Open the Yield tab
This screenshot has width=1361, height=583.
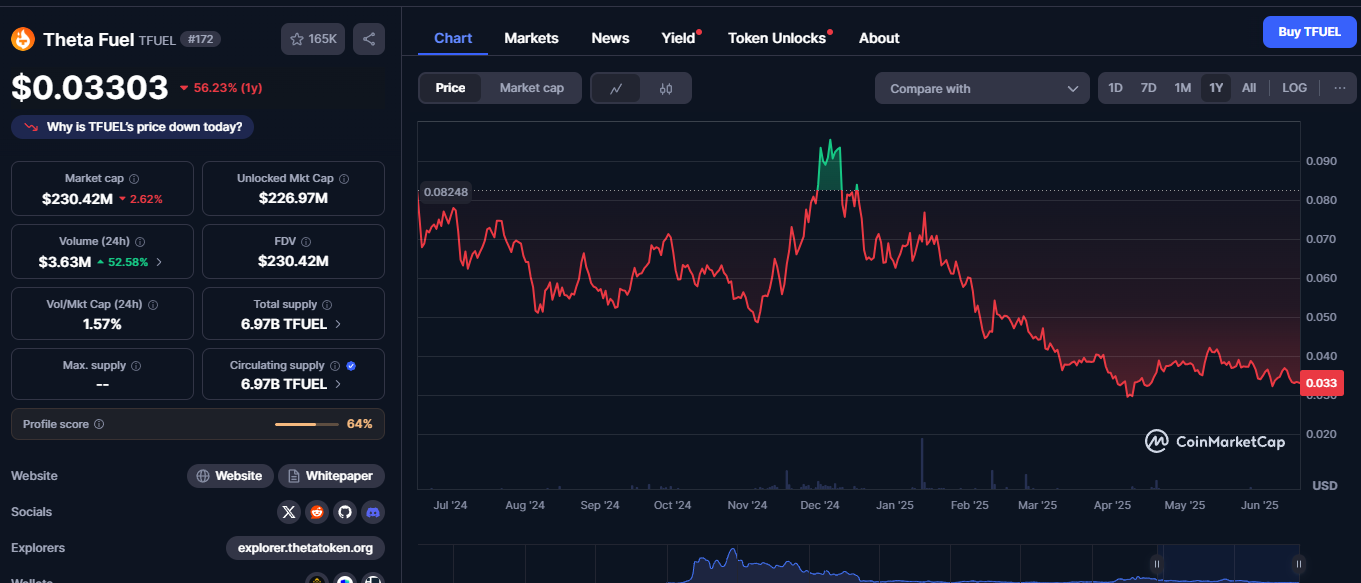pos(680,38)
